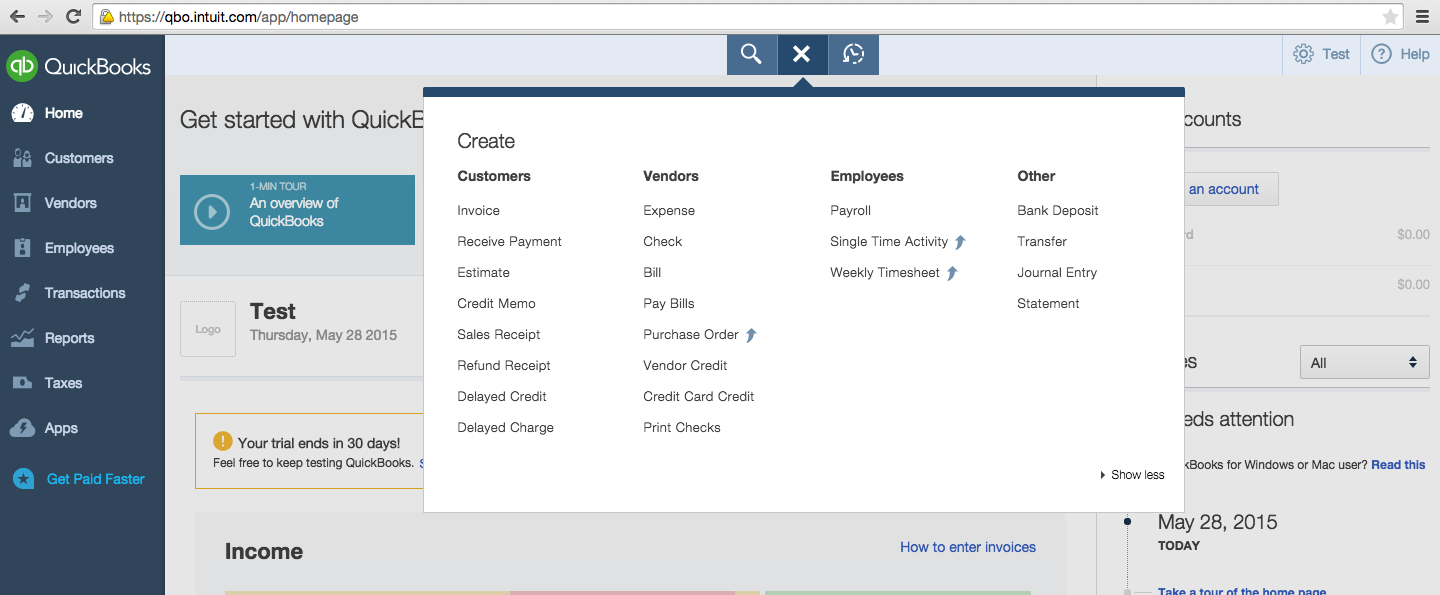The width and height of the screenshot is (1440, 595).
Task: Click the company Logo placeholder
Action: coord(208,329)
